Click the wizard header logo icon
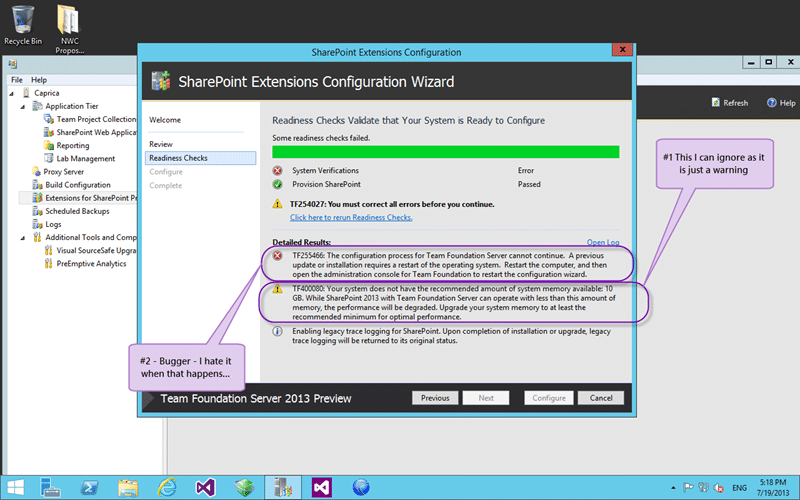Image resolution: width=800 pixels, height=500 pixels. tap(161, 81)
